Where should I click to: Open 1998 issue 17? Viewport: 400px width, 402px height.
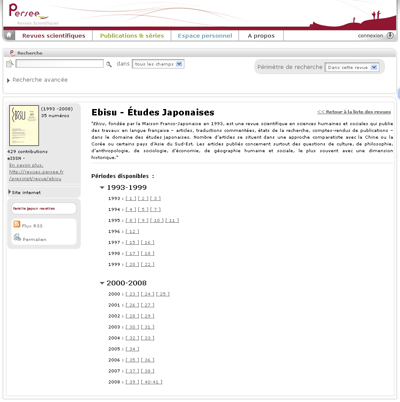tap(132, 254)
